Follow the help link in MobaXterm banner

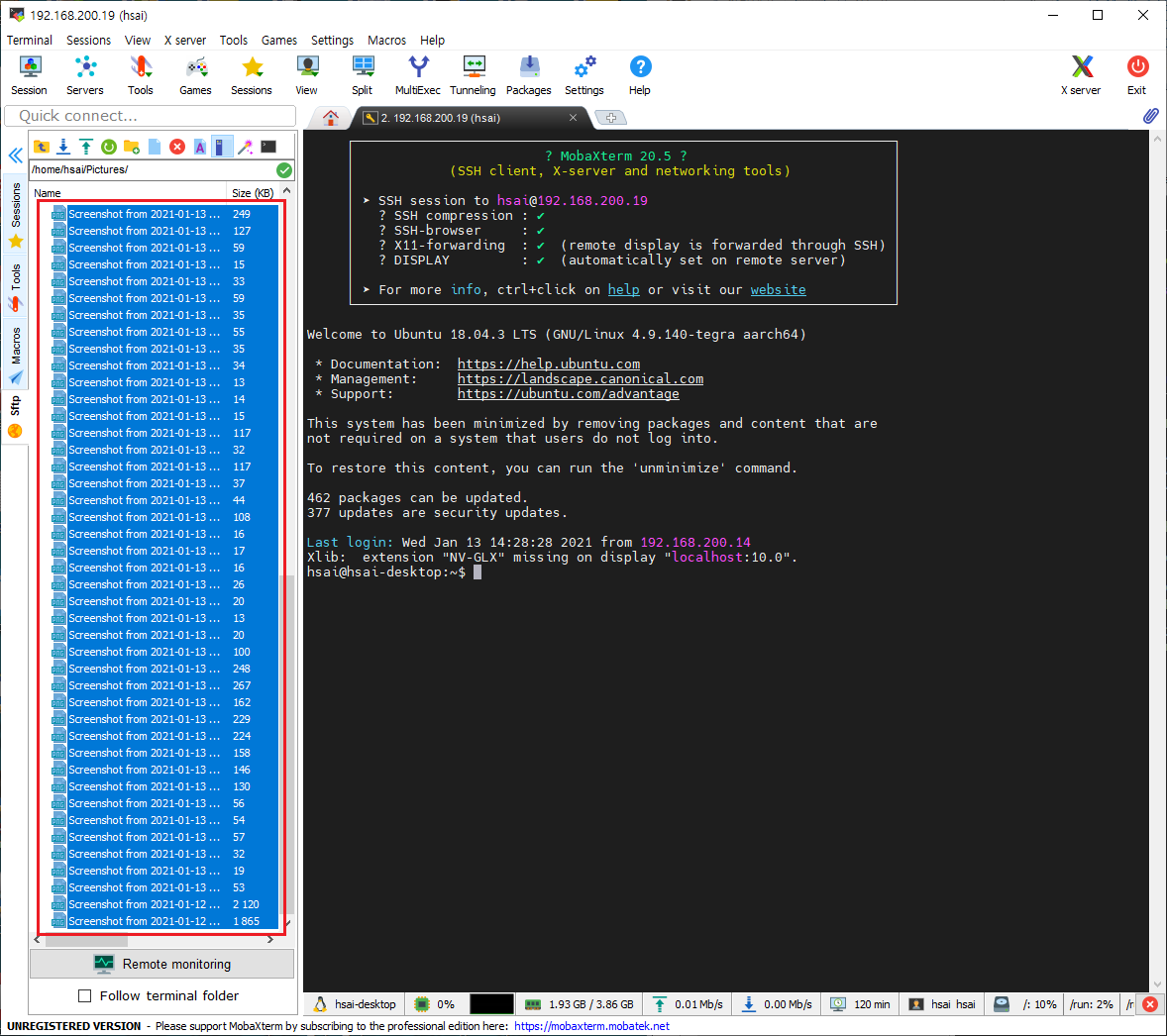624,289
